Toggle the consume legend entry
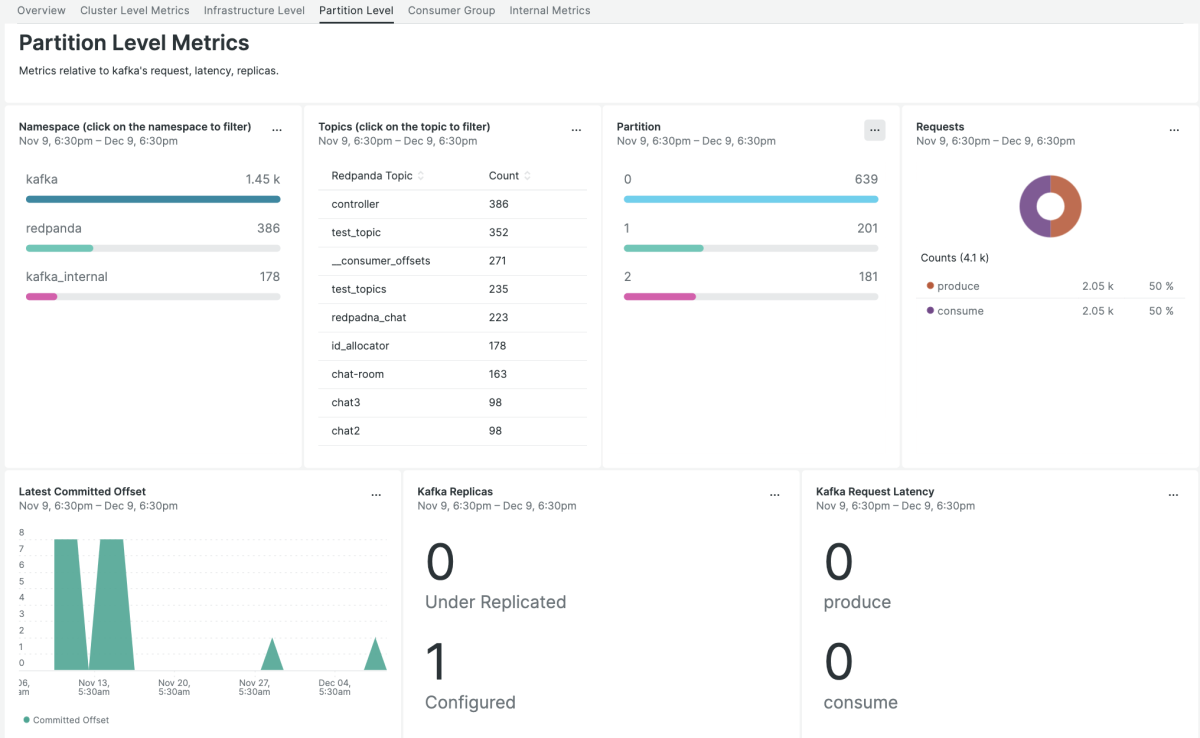This screenshot has width=1200, height=738. [x=960, y=311]
